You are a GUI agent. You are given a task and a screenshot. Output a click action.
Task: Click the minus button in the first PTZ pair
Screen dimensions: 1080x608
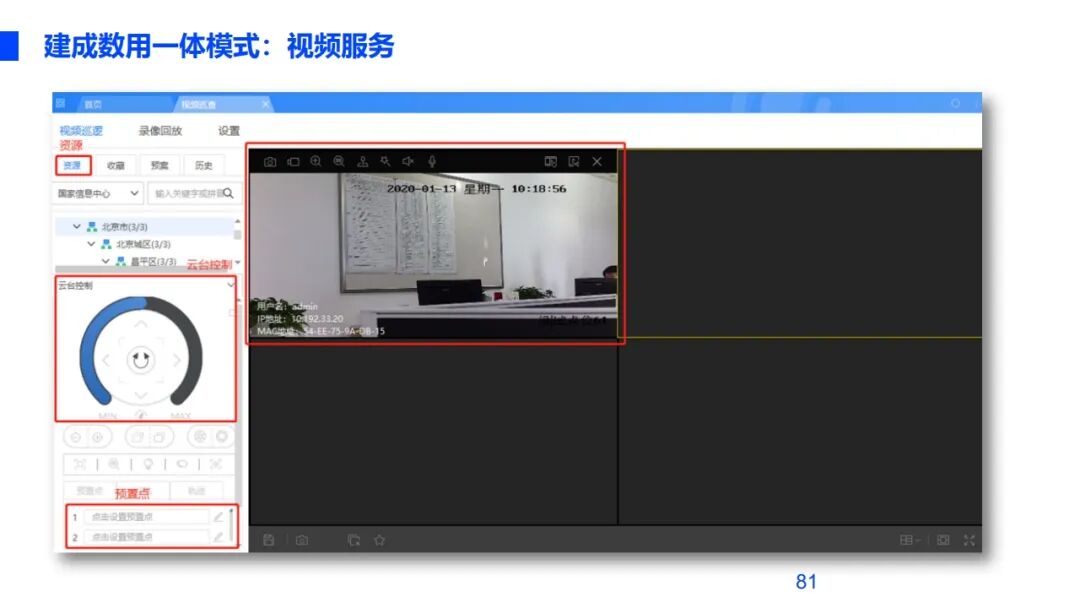click(x=76, y=437)
